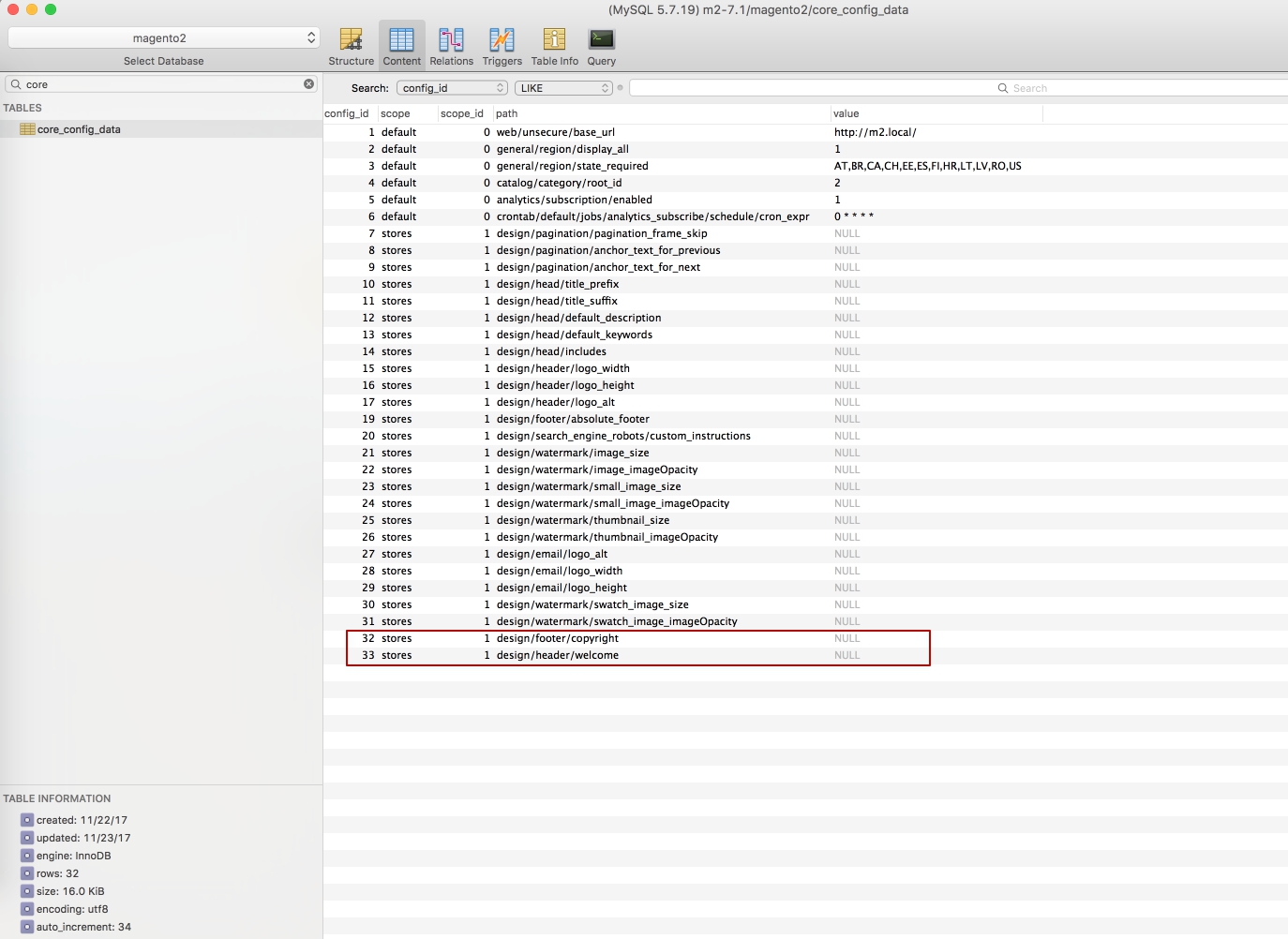
Task: Select design/head/includes path
Action: coord(551,351)
